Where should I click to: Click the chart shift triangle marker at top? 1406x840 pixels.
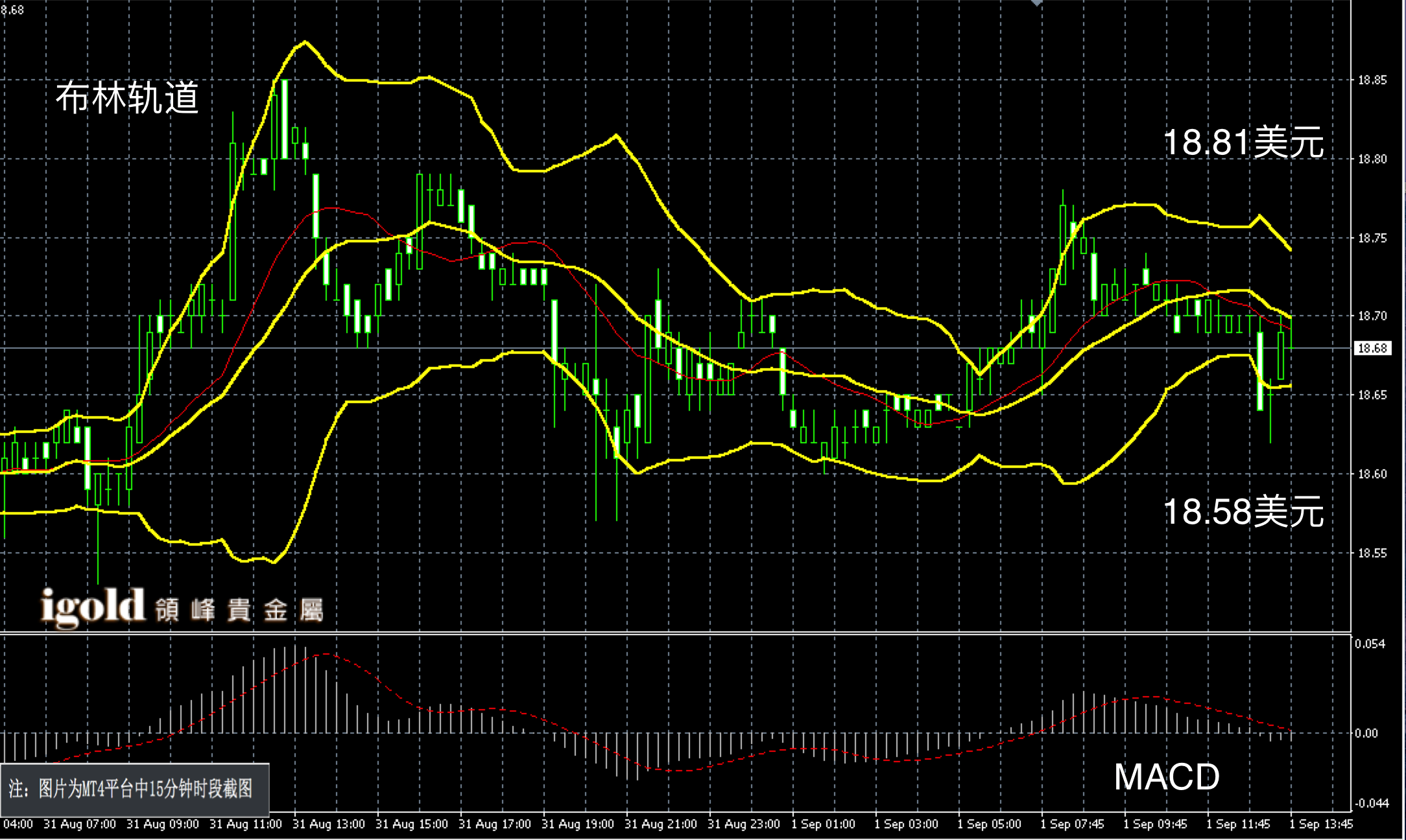(1036, 3)
